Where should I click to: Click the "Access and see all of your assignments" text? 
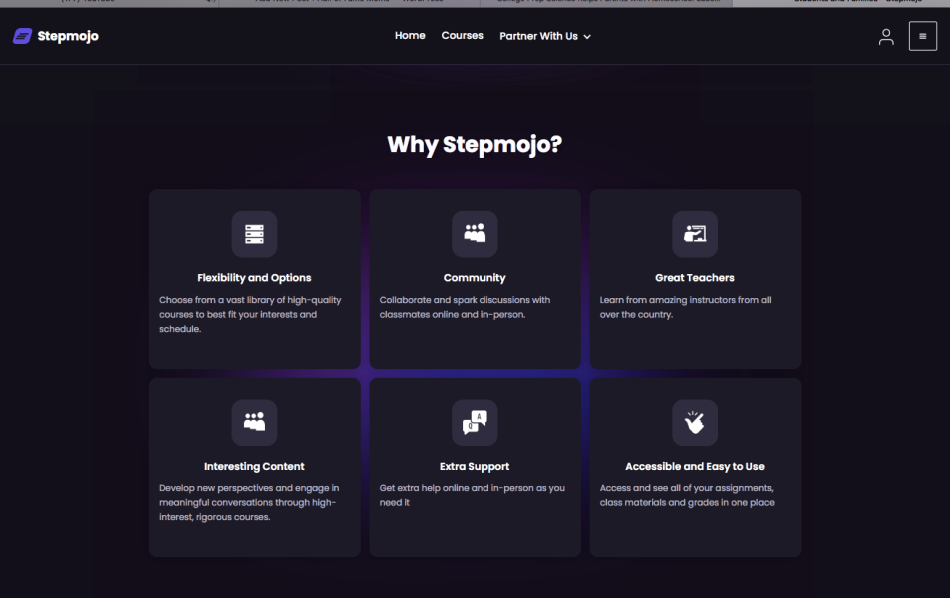coord(687,495)
